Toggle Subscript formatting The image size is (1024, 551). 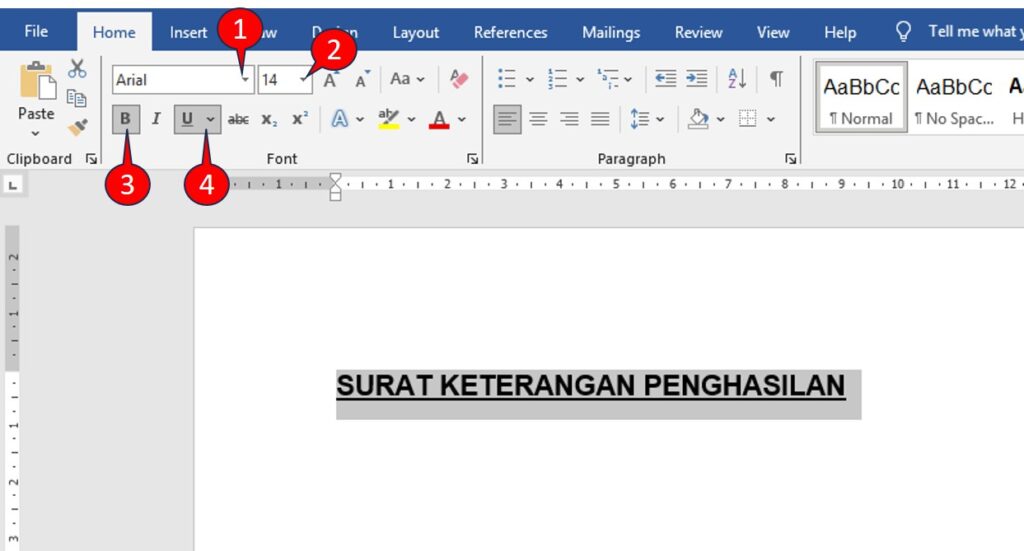[269, 119]
